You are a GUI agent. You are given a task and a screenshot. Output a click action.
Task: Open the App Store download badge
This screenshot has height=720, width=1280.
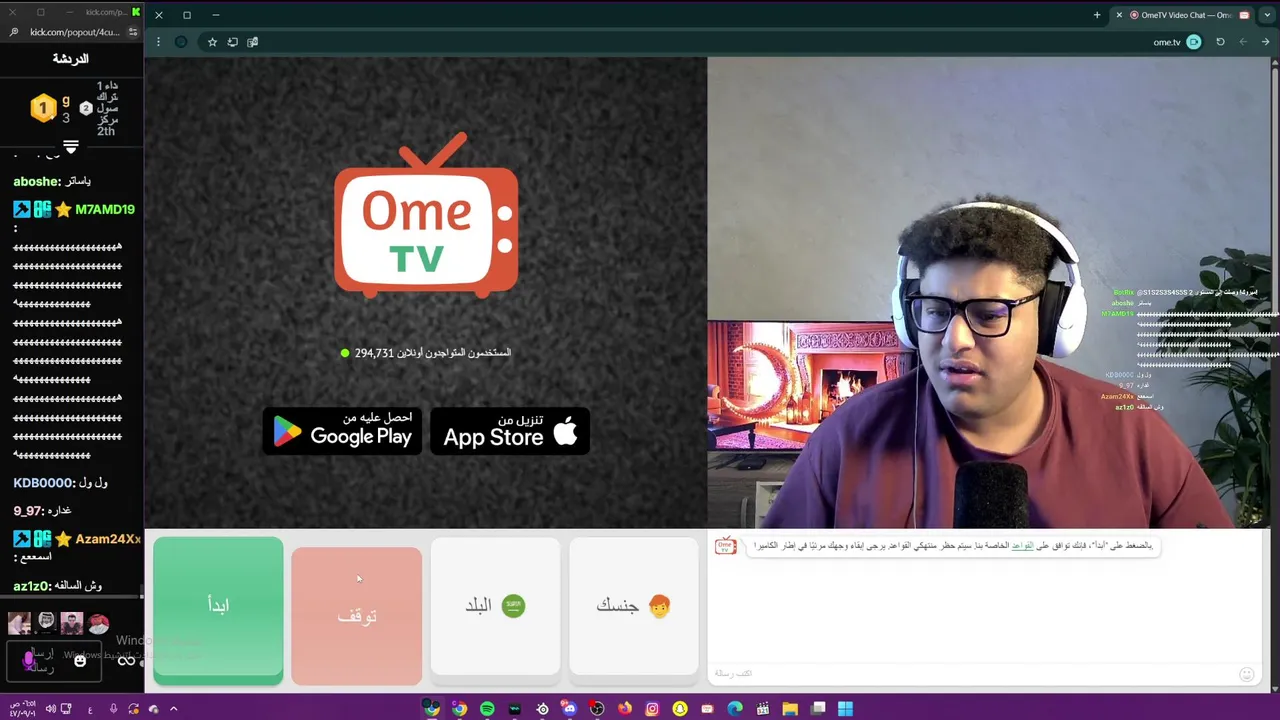tap(510, 431)
